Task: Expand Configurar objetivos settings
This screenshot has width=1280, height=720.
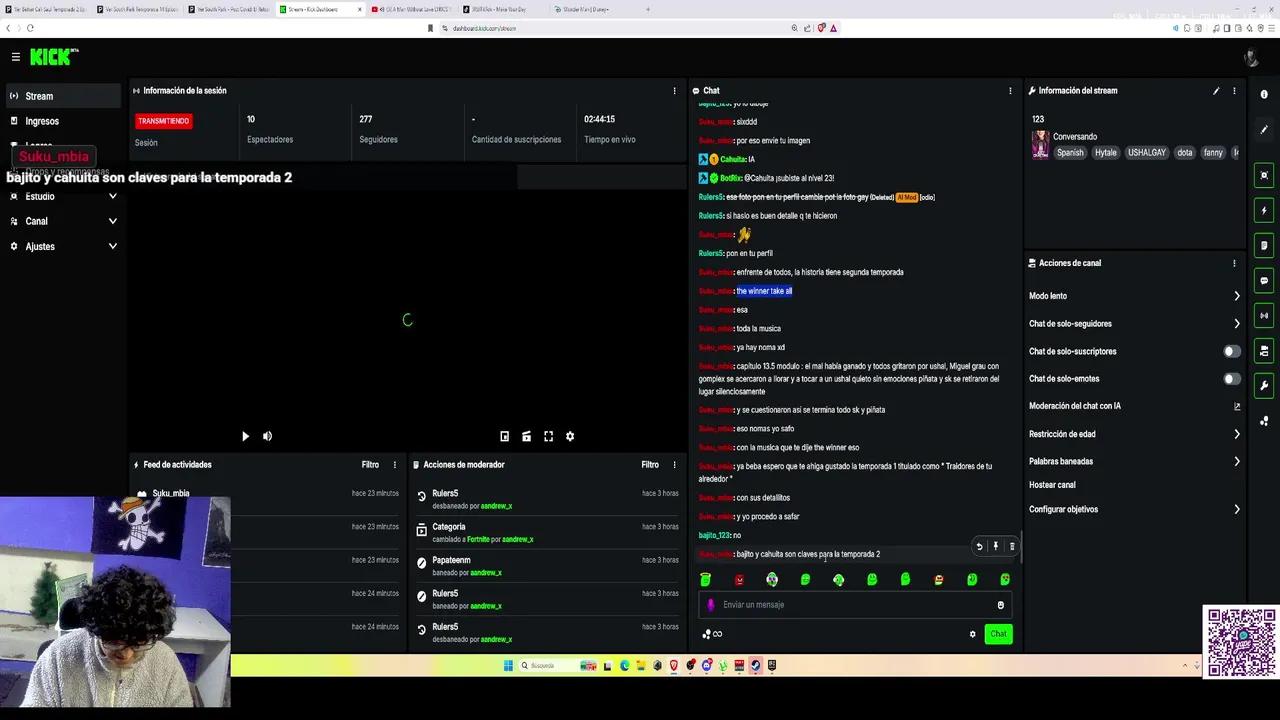Action: pos(1237,509)
